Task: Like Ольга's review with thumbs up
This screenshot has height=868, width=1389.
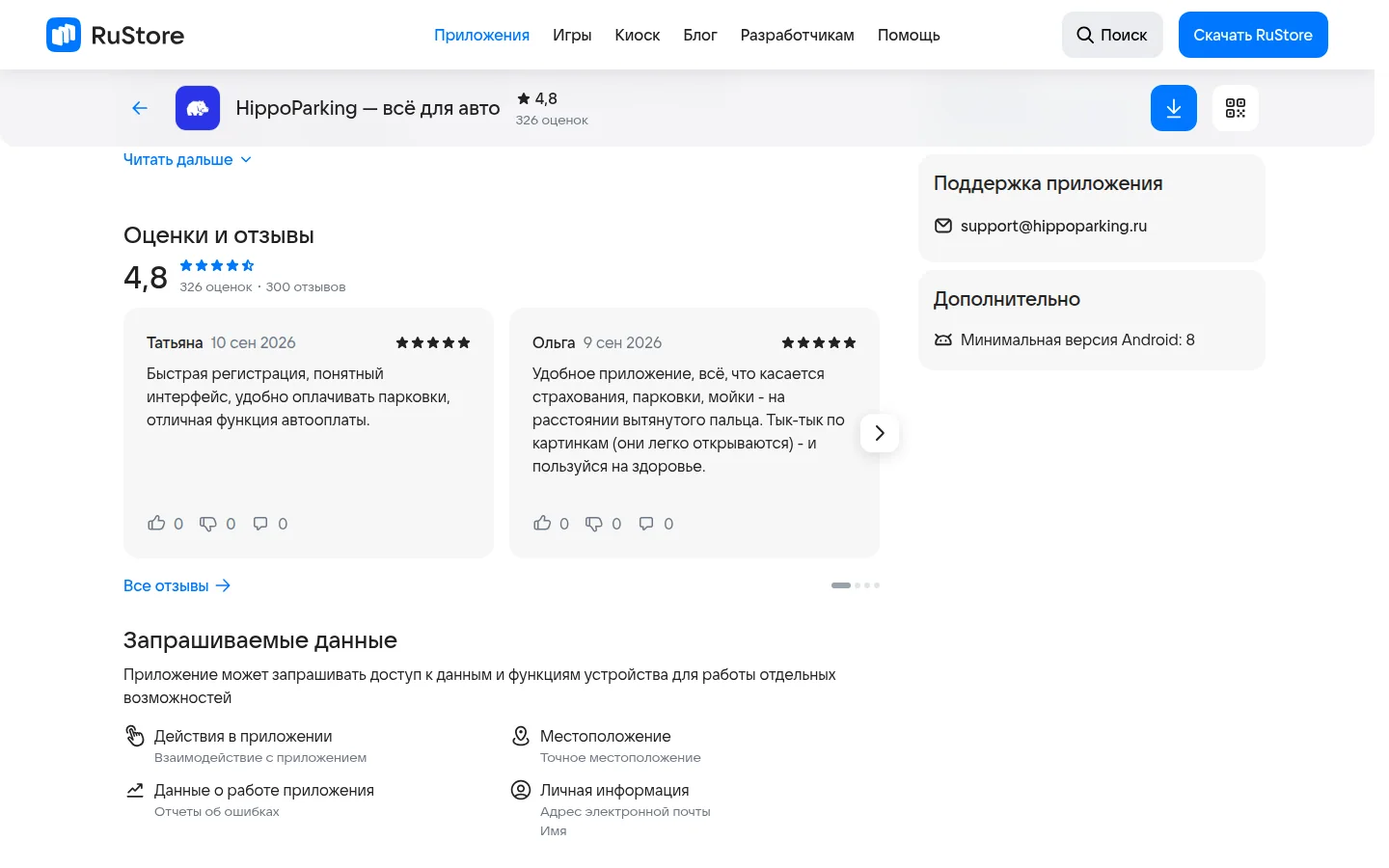Action: click(x=542, y=523)
